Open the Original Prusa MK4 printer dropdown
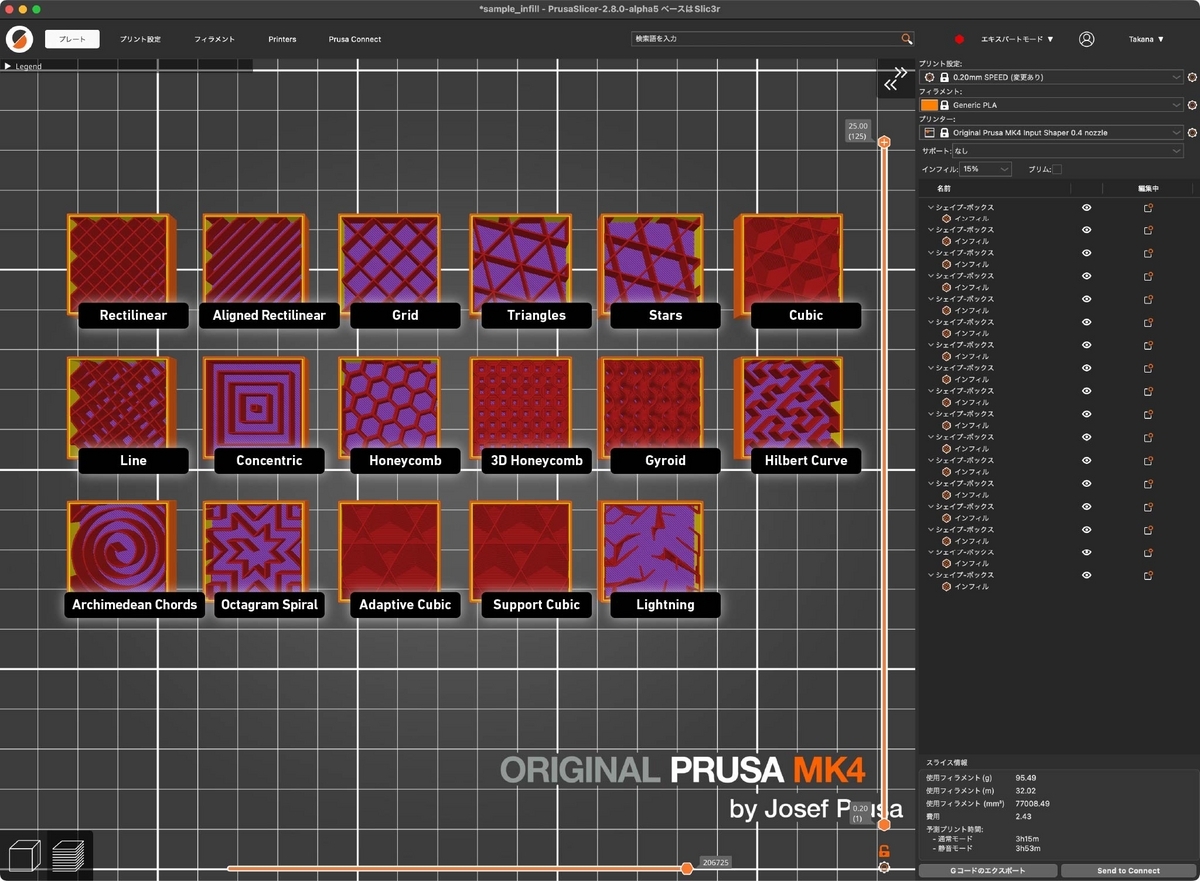Viewport: 1200px width, 881px height. pos(1053,132)
